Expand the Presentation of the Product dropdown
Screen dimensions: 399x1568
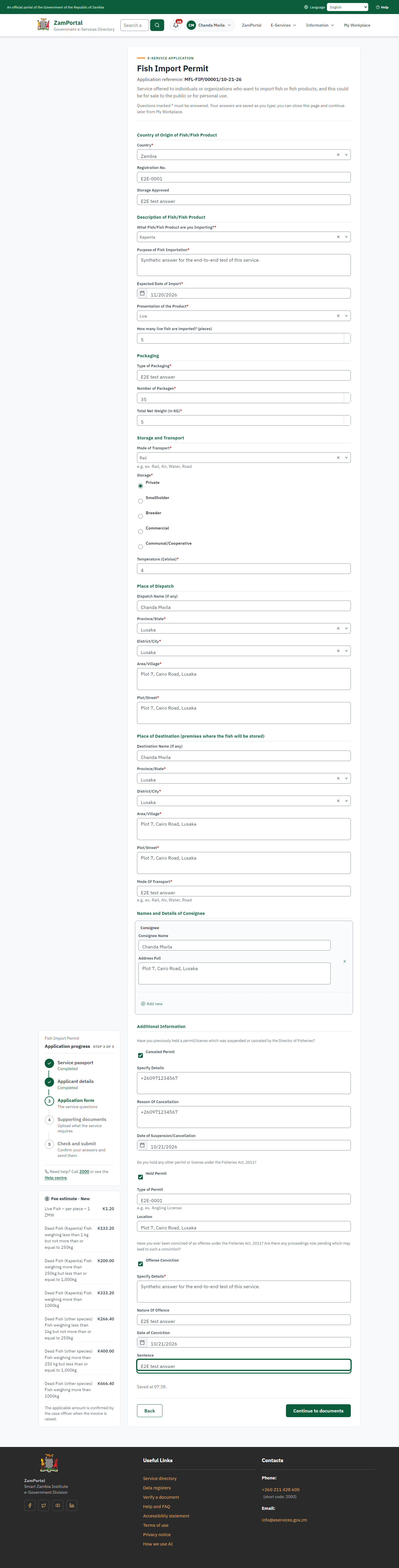(347, 316)
